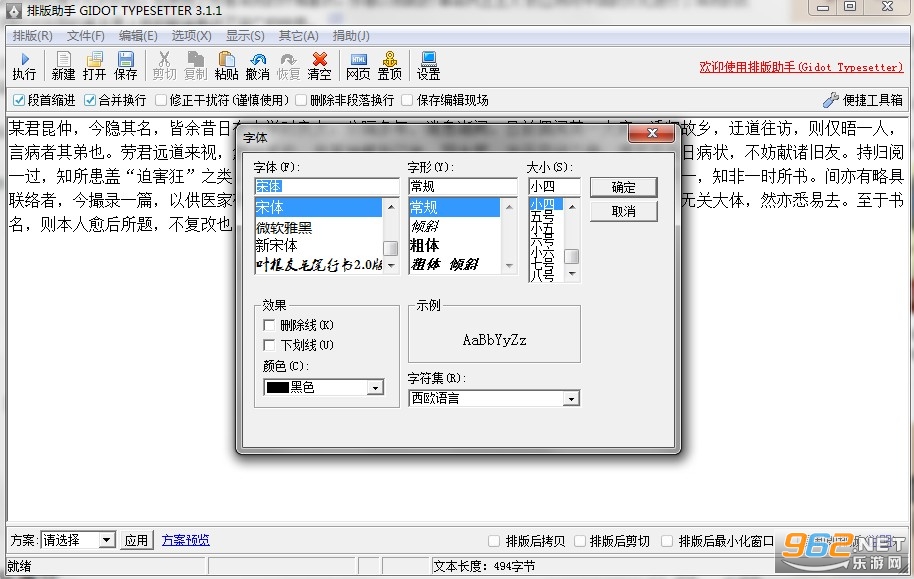This screenshot has width=914, height=579.
Task: Open the 编辑(E) menu
Action: pos(138,36)
